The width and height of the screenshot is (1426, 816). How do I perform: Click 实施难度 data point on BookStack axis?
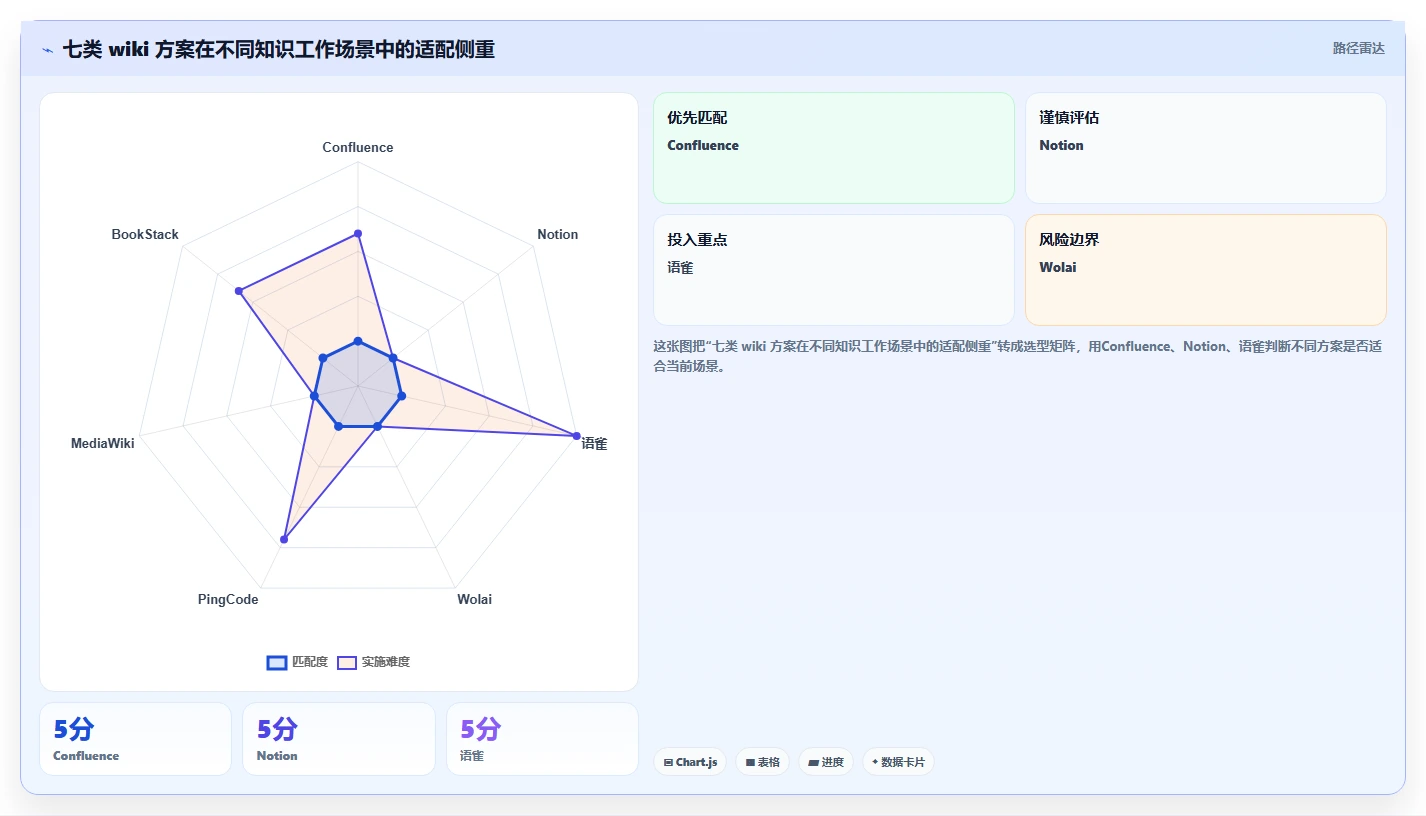pyautogui.click(x=239, y=291)
